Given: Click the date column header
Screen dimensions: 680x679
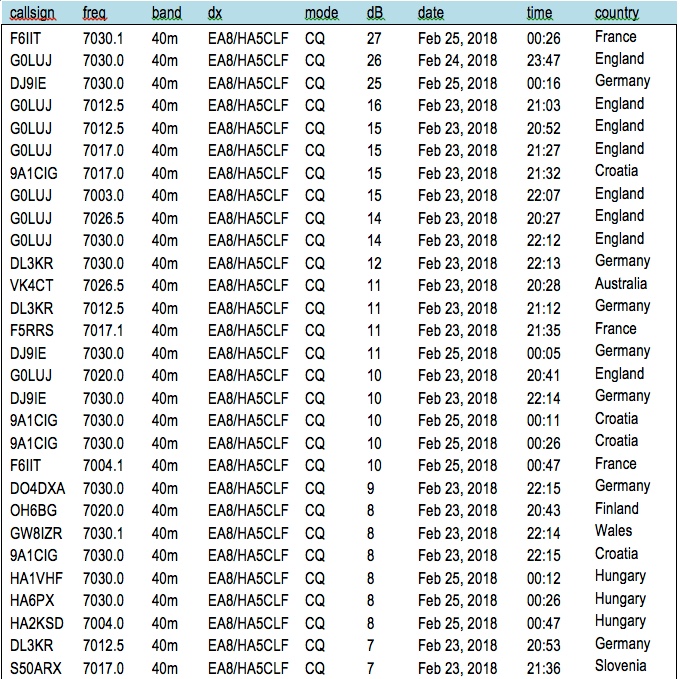Looking at the screenshot, I should (x=431, y=13).
